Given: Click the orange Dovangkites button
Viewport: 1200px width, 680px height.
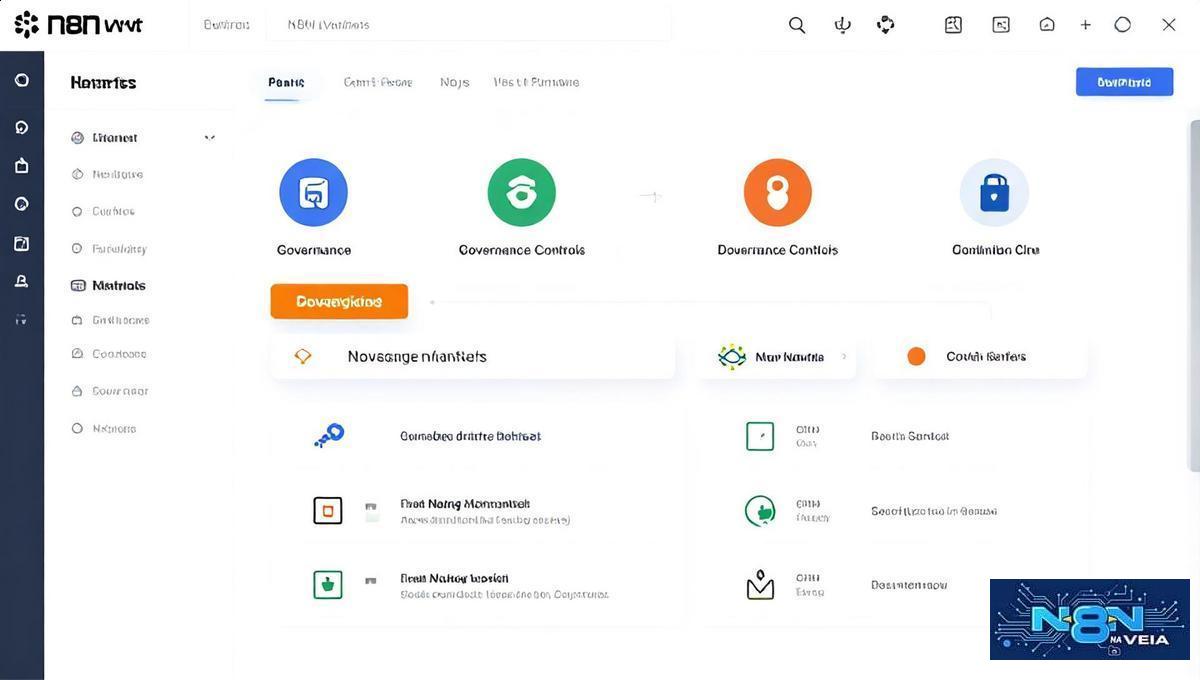Looking at the screenshot, I should tap(339, 301).
